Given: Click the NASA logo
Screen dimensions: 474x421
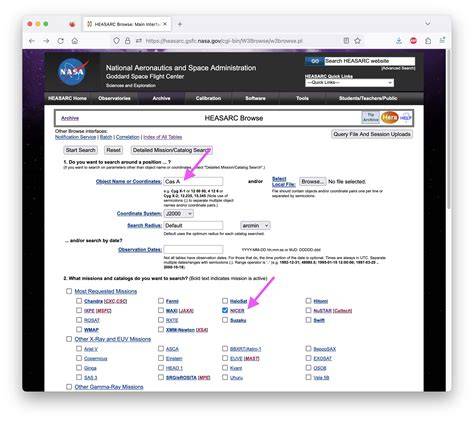Looking at the screenshot, I should pyautogui.click(x=73, y=71).
